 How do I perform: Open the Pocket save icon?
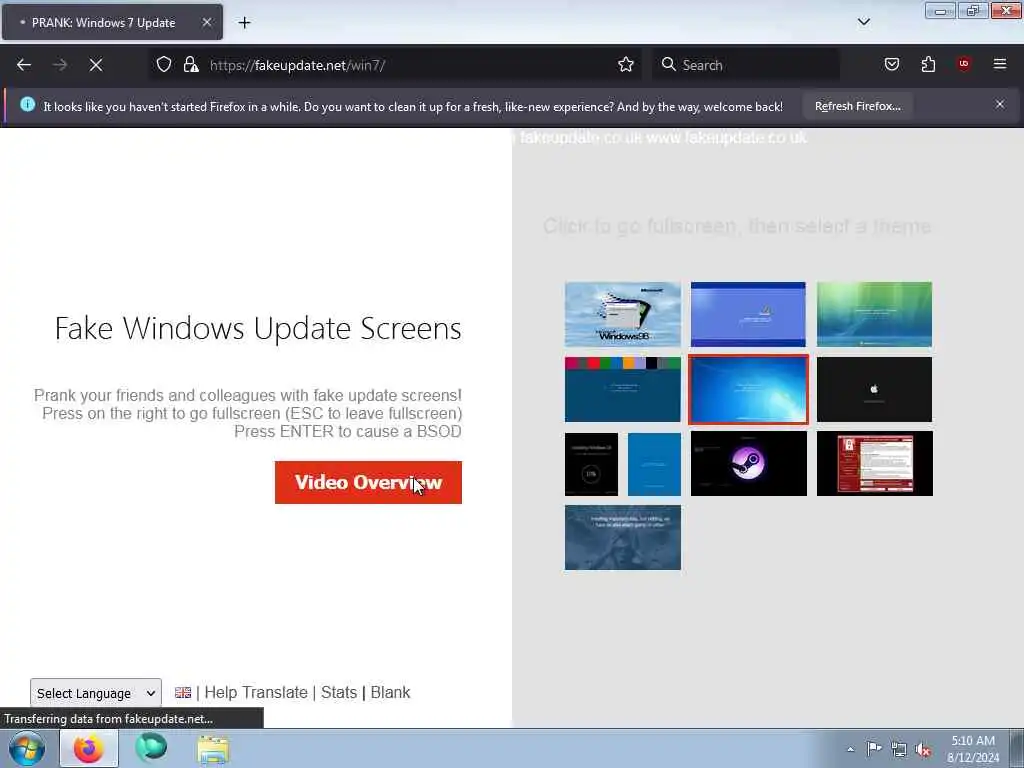coord(891,64)
